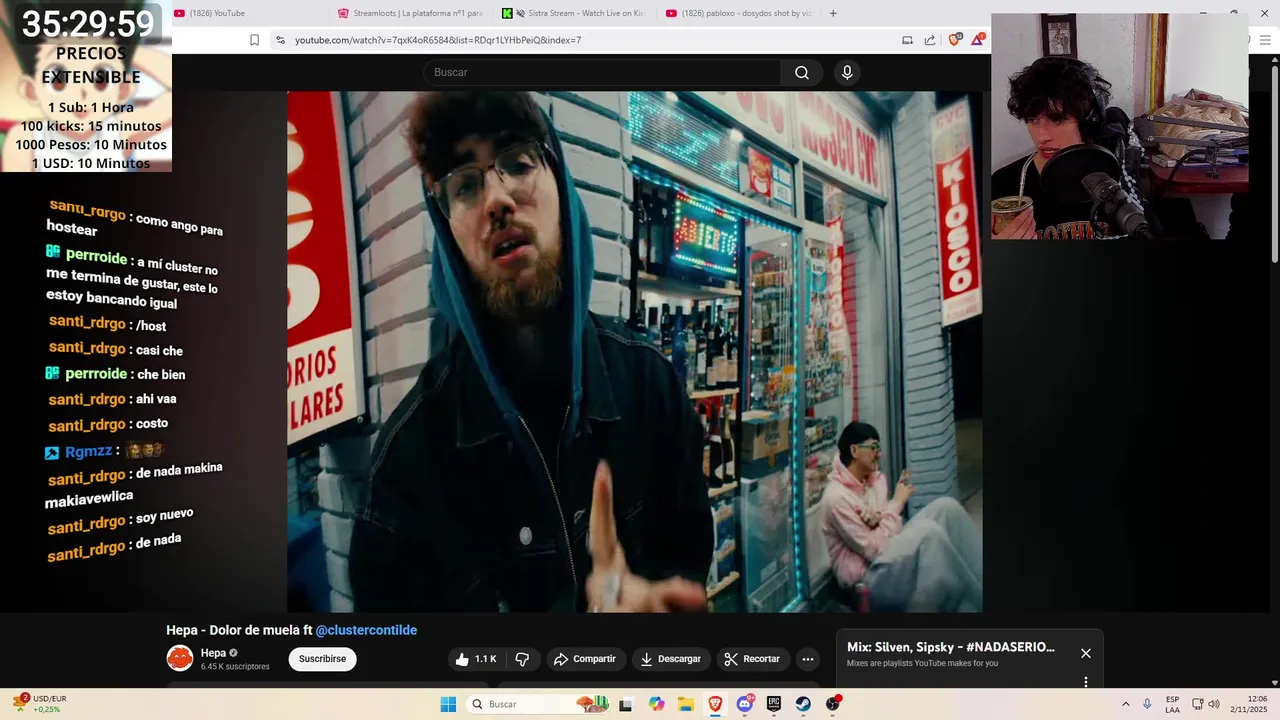Click '6.45 K suscriptores' subscriber count
The image size is (1280, 720).
pos(235,667)
